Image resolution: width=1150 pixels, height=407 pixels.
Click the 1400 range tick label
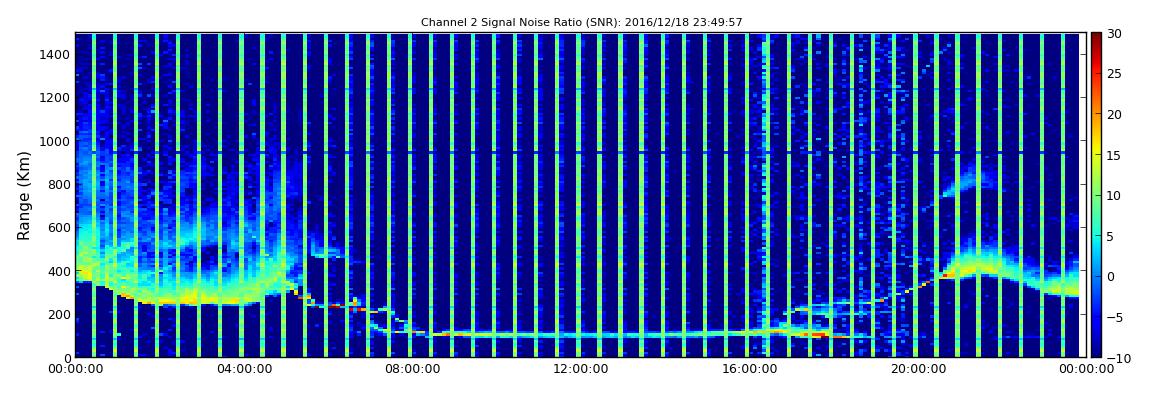56,54
